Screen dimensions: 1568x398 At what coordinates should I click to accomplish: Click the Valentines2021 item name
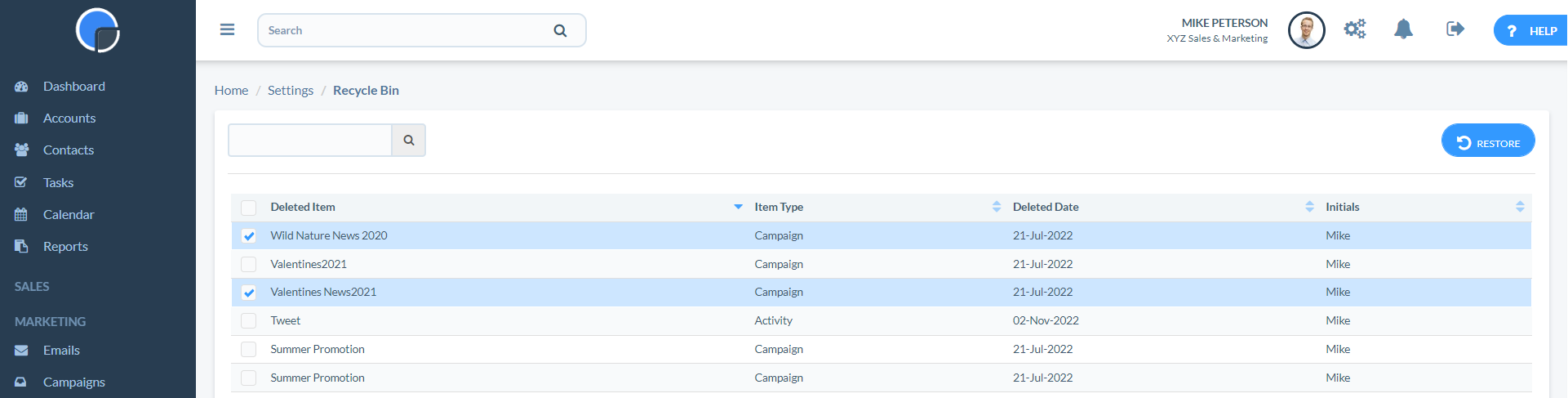click(309, 264)
